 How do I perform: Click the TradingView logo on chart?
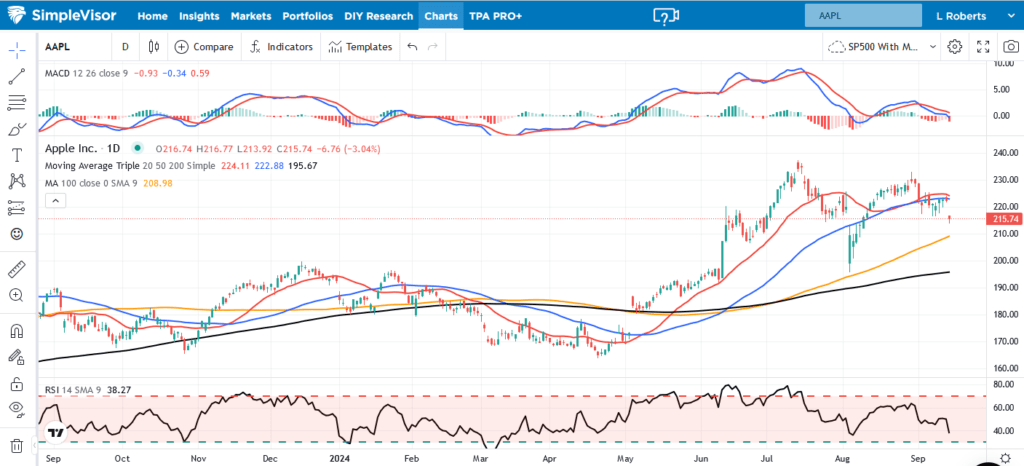(56, 432)
